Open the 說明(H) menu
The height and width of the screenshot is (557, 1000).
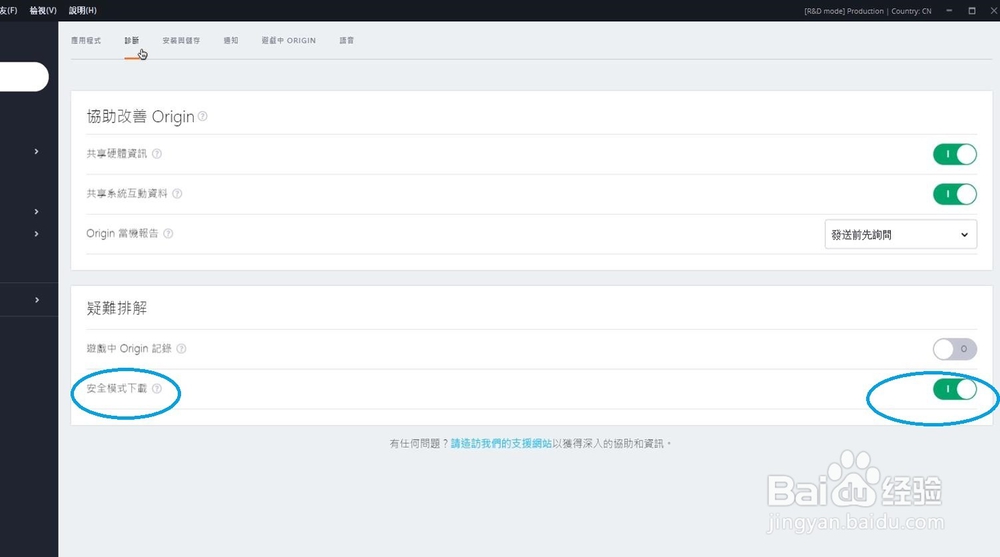click(83, 10)
